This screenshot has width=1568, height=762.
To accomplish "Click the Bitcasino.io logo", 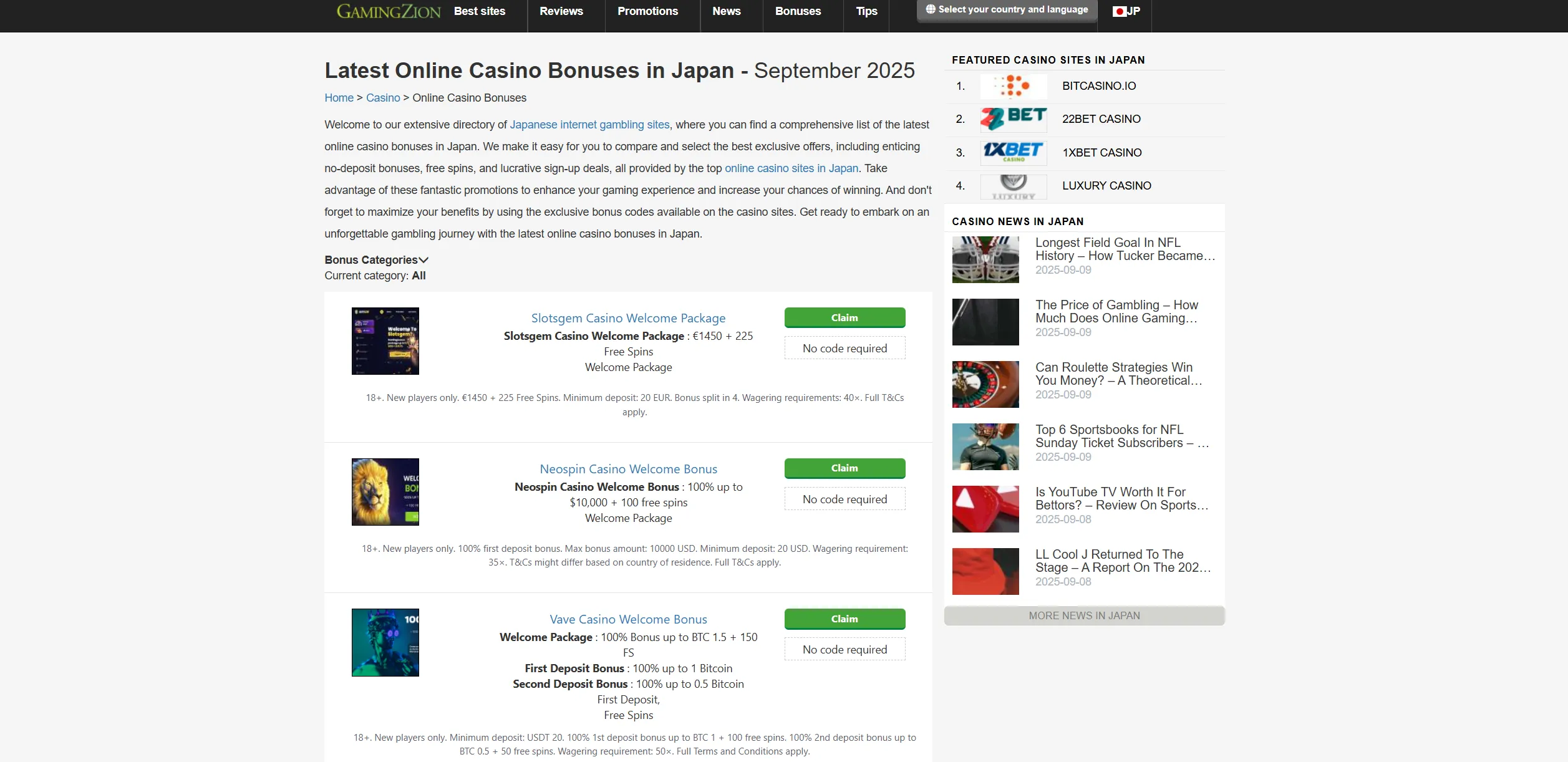I will [1014, 86].
